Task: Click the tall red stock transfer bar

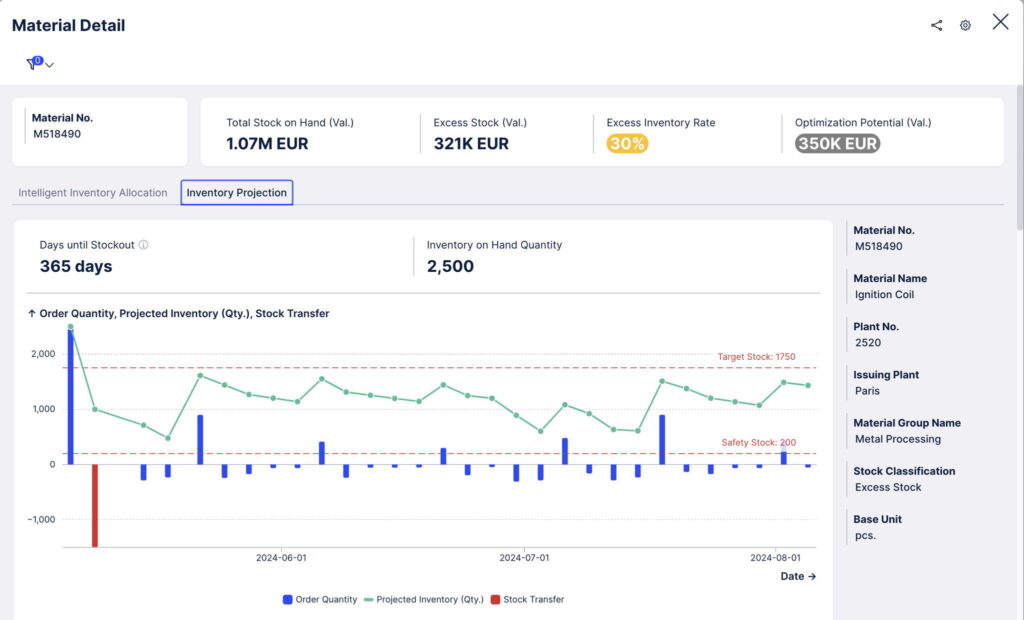Action: tap(94, 505)
